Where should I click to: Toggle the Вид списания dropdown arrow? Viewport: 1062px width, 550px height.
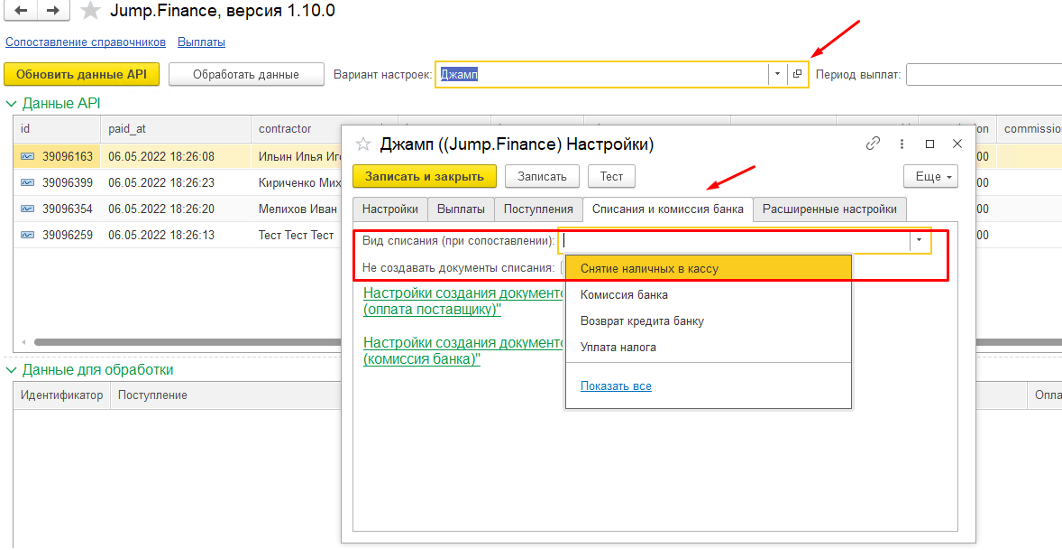[918, 241]
